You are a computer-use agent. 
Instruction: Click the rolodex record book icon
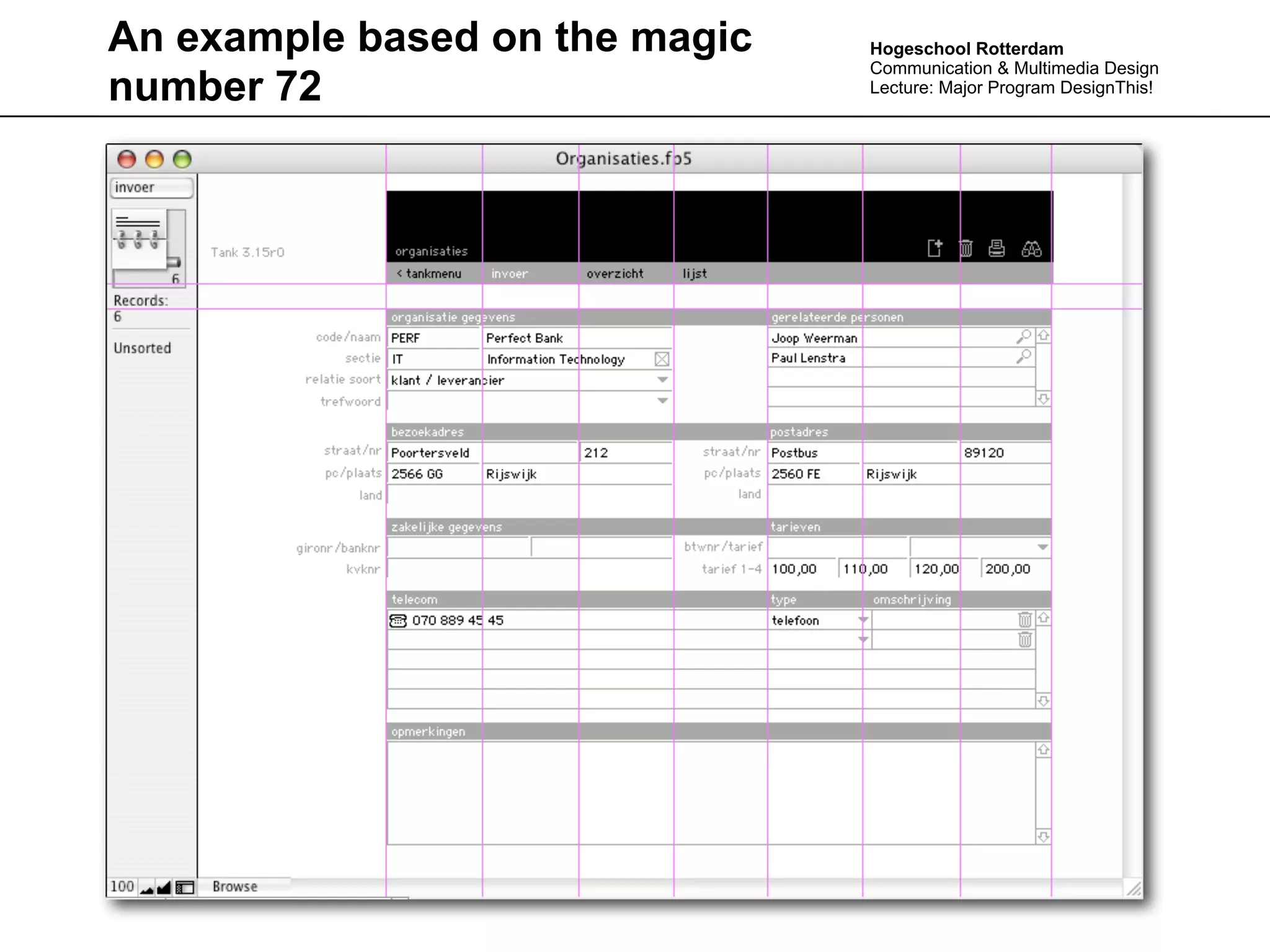(x=140, y=239)
